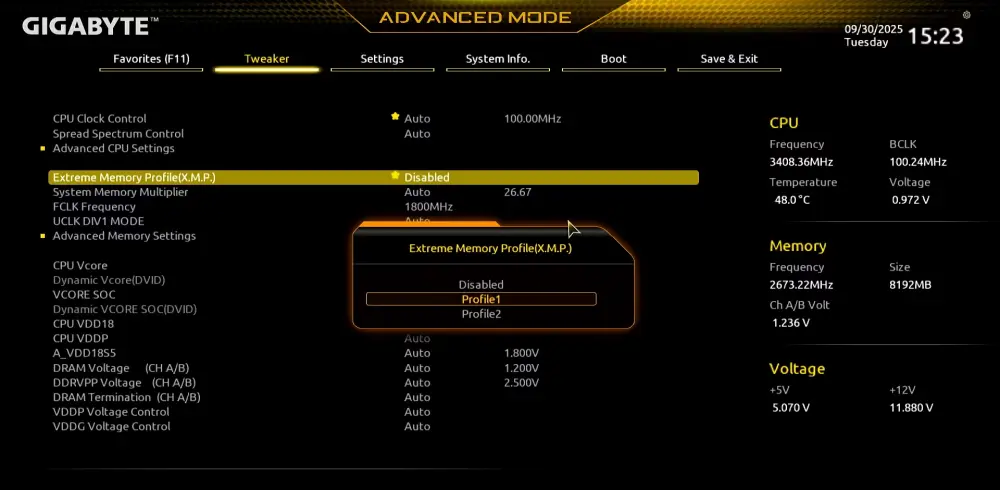Click the yellow bullet beside Advanced CPU Settings
Image resolution: width=1000 pixels, height=490 pixels.
pos(43,148)
